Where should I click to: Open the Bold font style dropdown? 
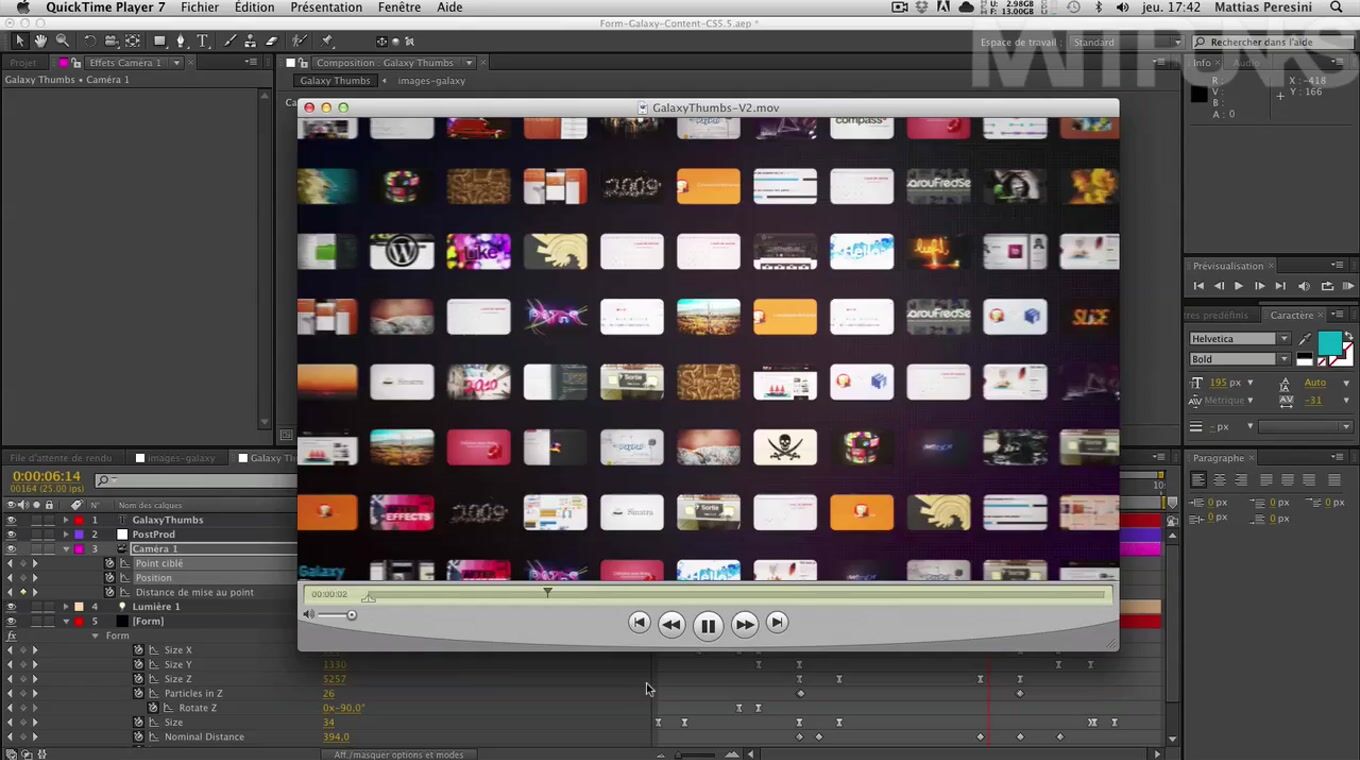(1284, 359)
